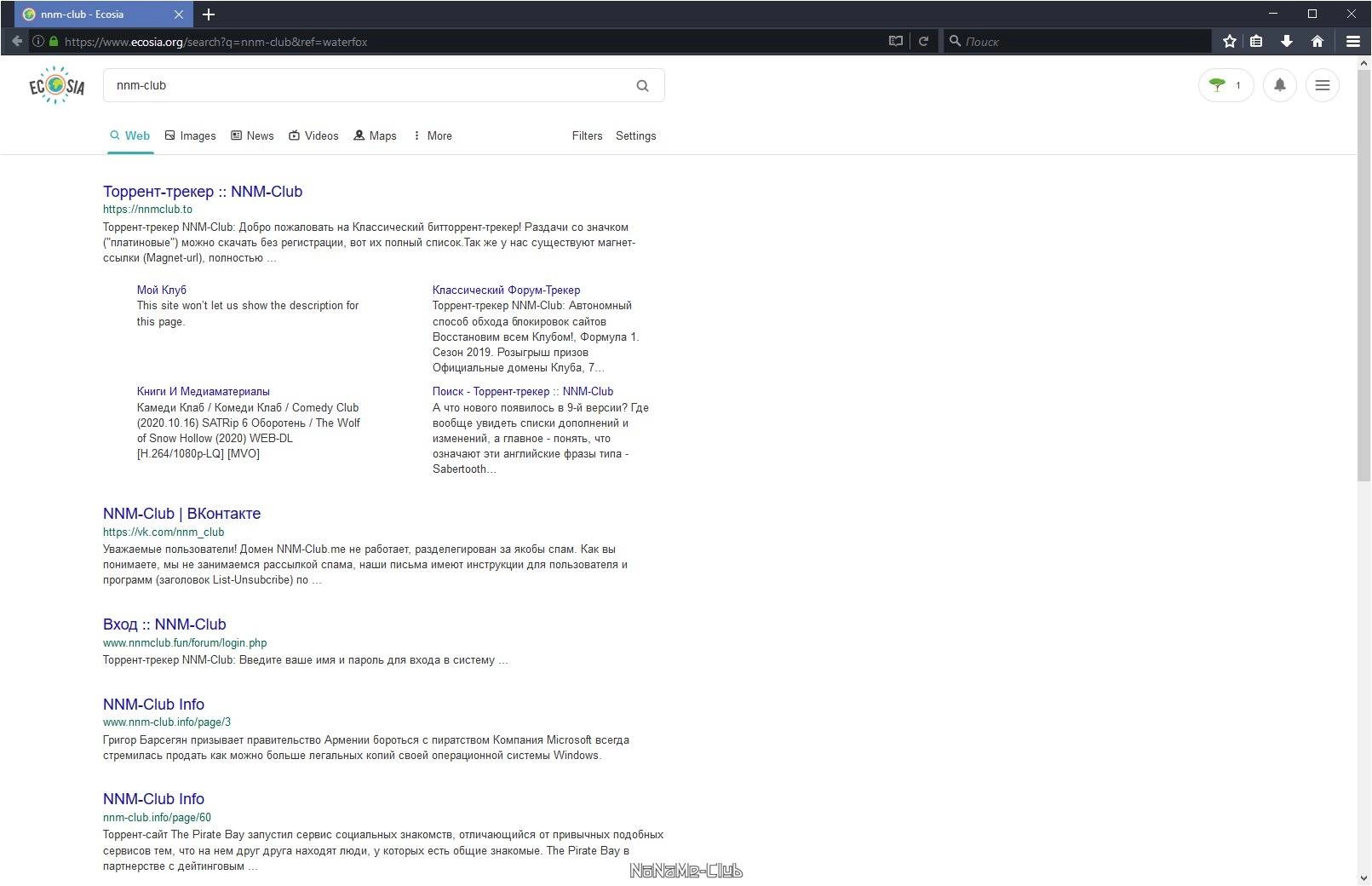
Task: Open sublink Поиск - Торрент-трекер :: NNM-Club
Action: pyautogui.click(x=523, y=391)
